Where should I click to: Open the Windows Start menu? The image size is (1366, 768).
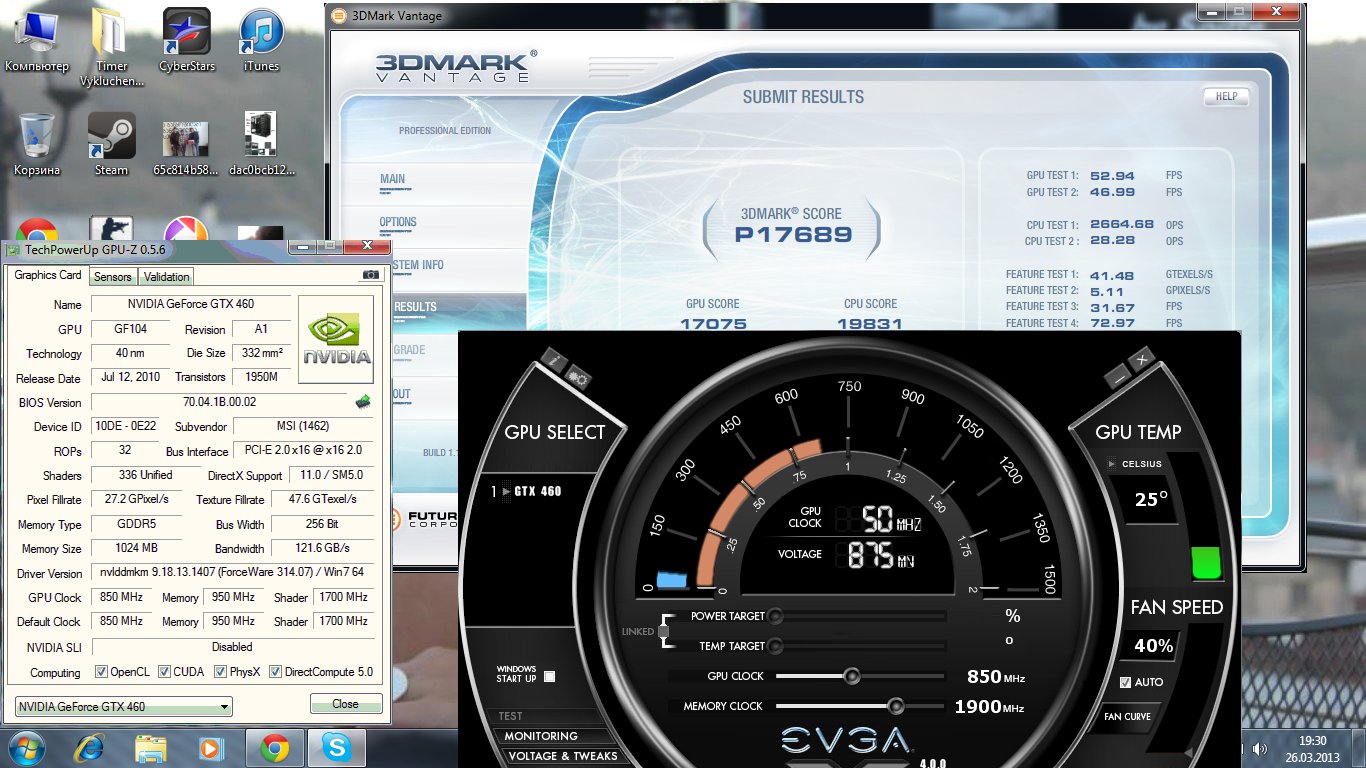pos(26,747)
